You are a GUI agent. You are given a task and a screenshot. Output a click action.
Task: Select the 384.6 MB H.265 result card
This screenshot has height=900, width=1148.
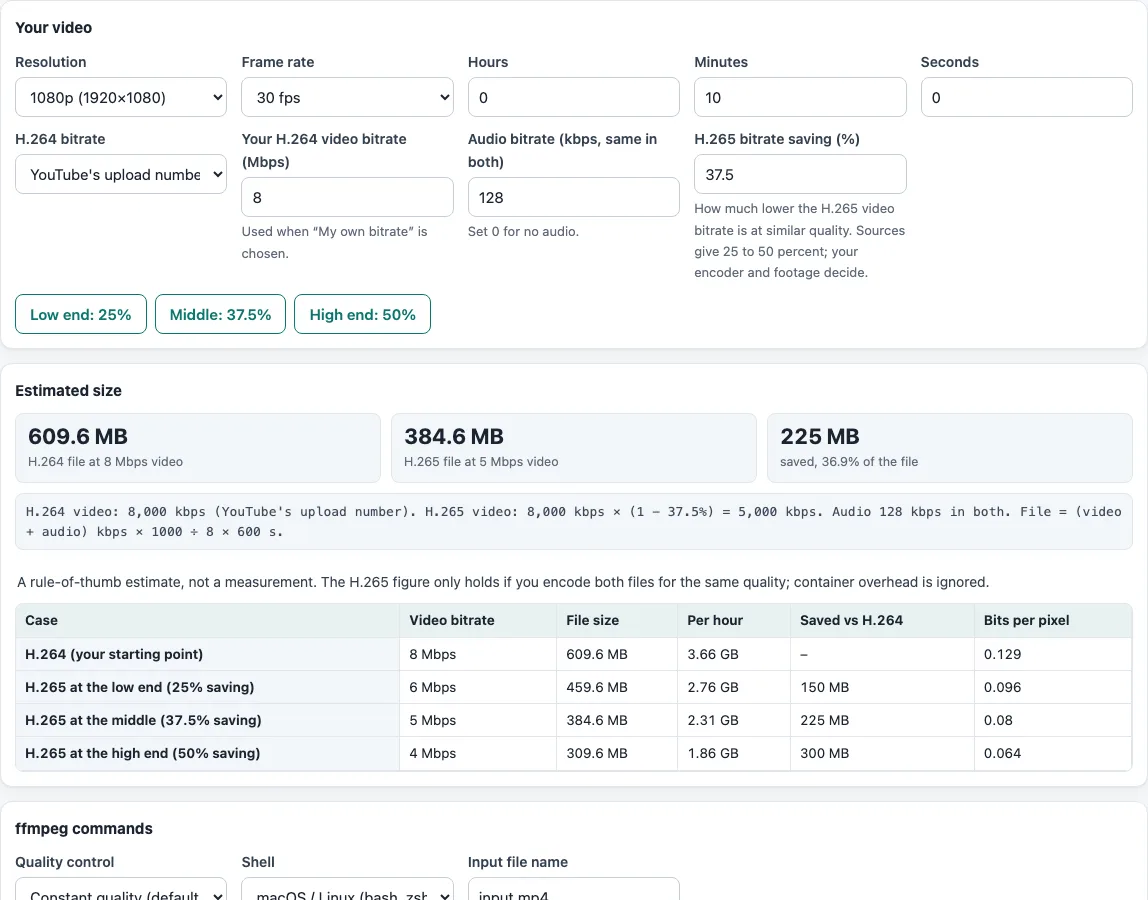click(x=573, y=448)
